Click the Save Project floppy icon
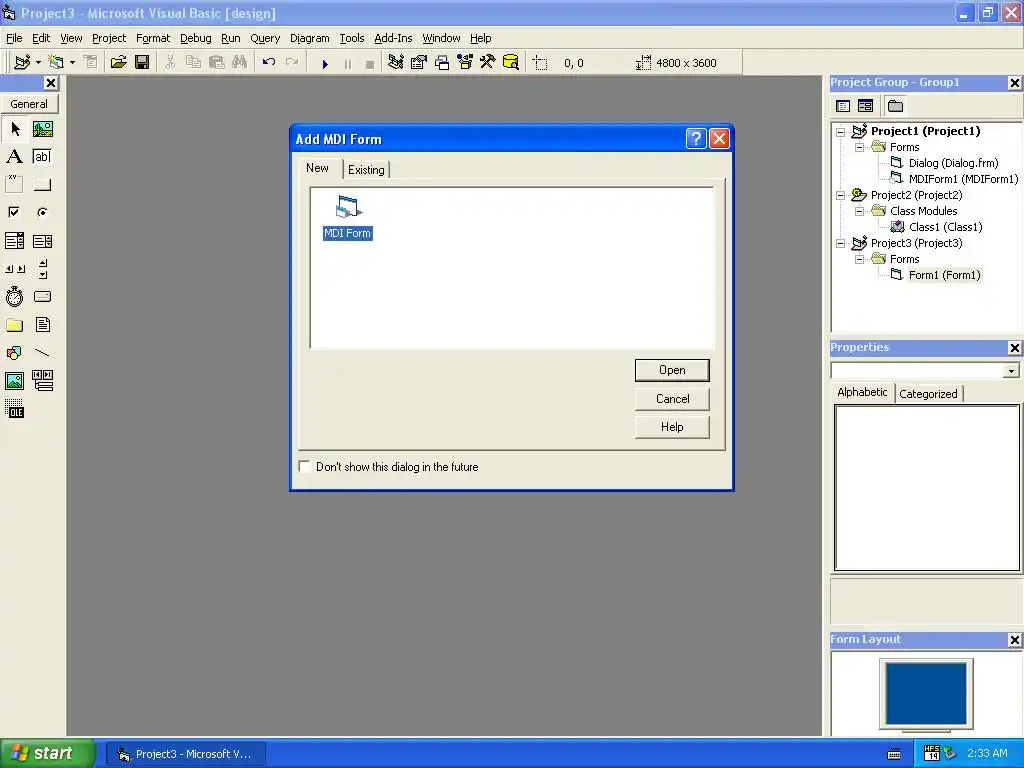 142,63
